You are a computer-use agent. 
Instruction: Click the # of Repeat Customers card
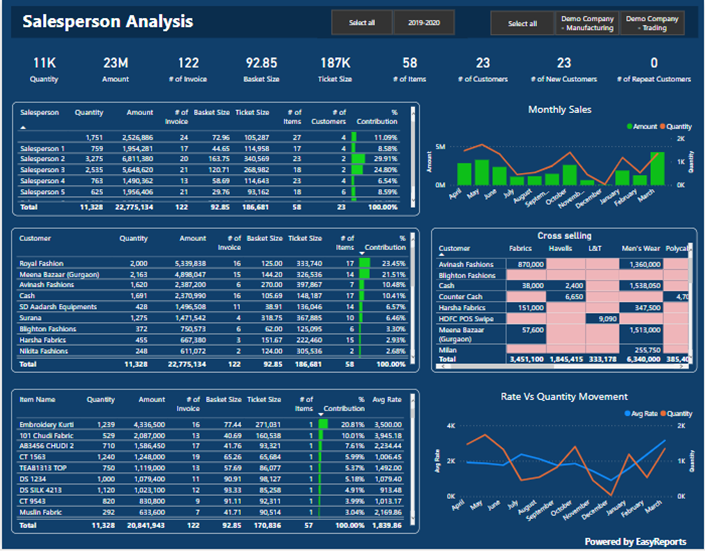pyautogui.click(x=654, y=69)
